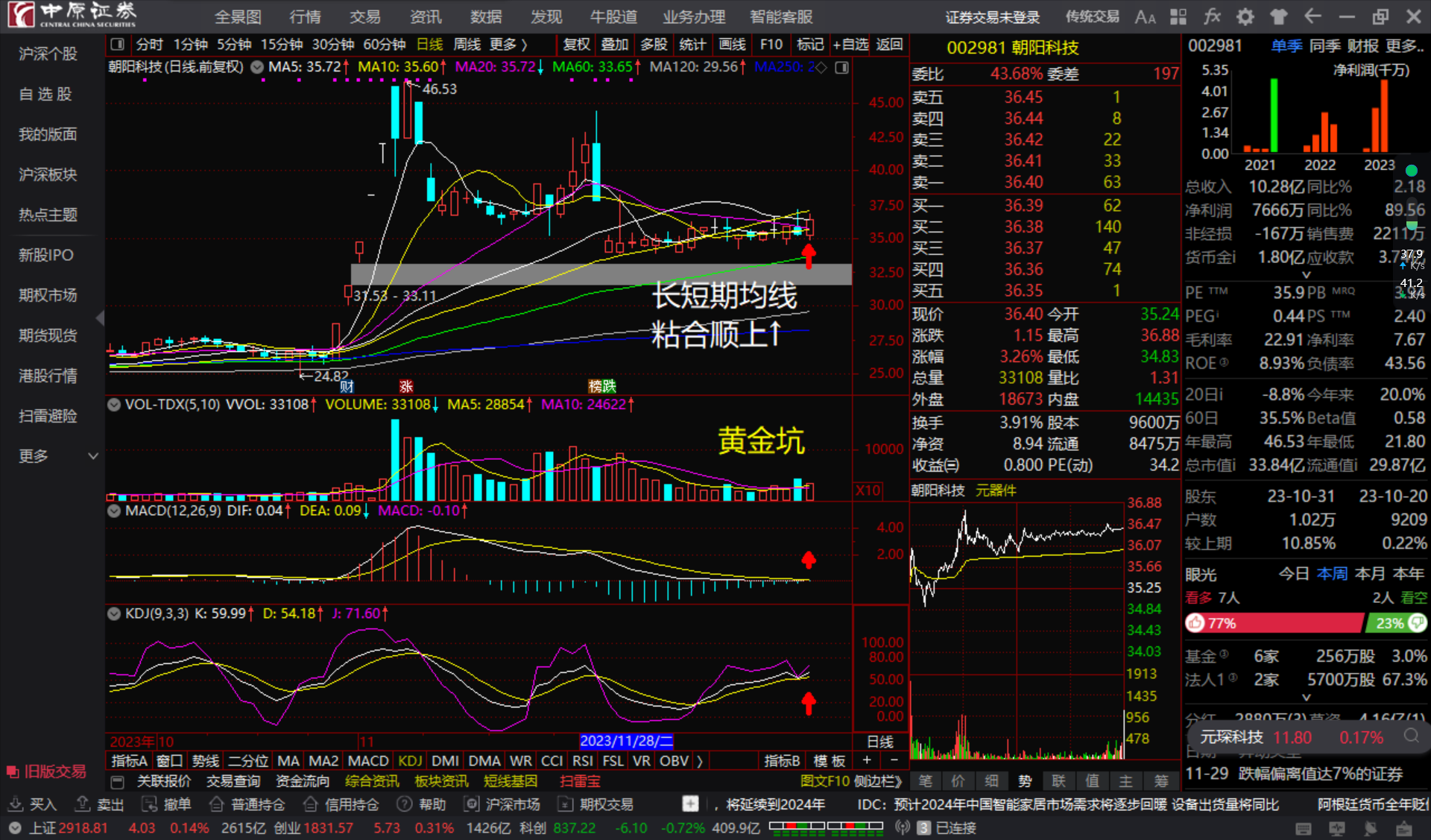This screenshot has width=1431, height=840.
Task: Click the search magnifier next to 元琛科技
Action: click(x=1412, y=736)
